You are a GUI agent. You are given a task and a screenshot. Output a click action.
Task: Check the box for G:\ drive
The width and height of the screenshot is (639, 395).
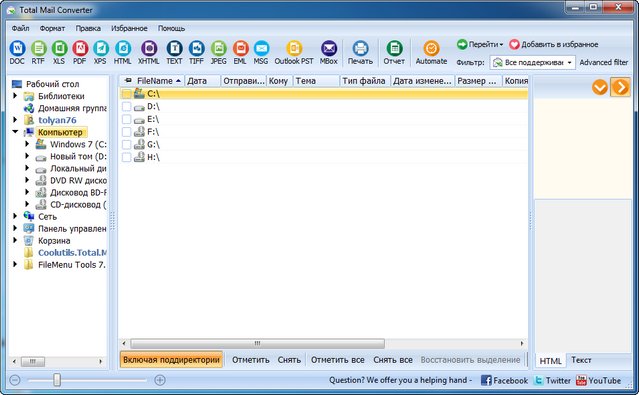click(126, 144)
